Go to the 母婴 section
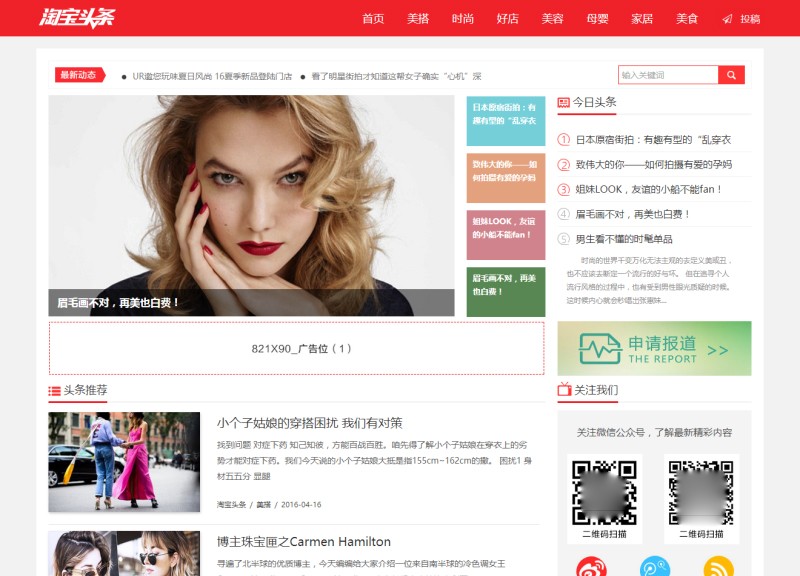Image resolution: width=800 pixels, height=576 pixels. click(x=597, y=19)
